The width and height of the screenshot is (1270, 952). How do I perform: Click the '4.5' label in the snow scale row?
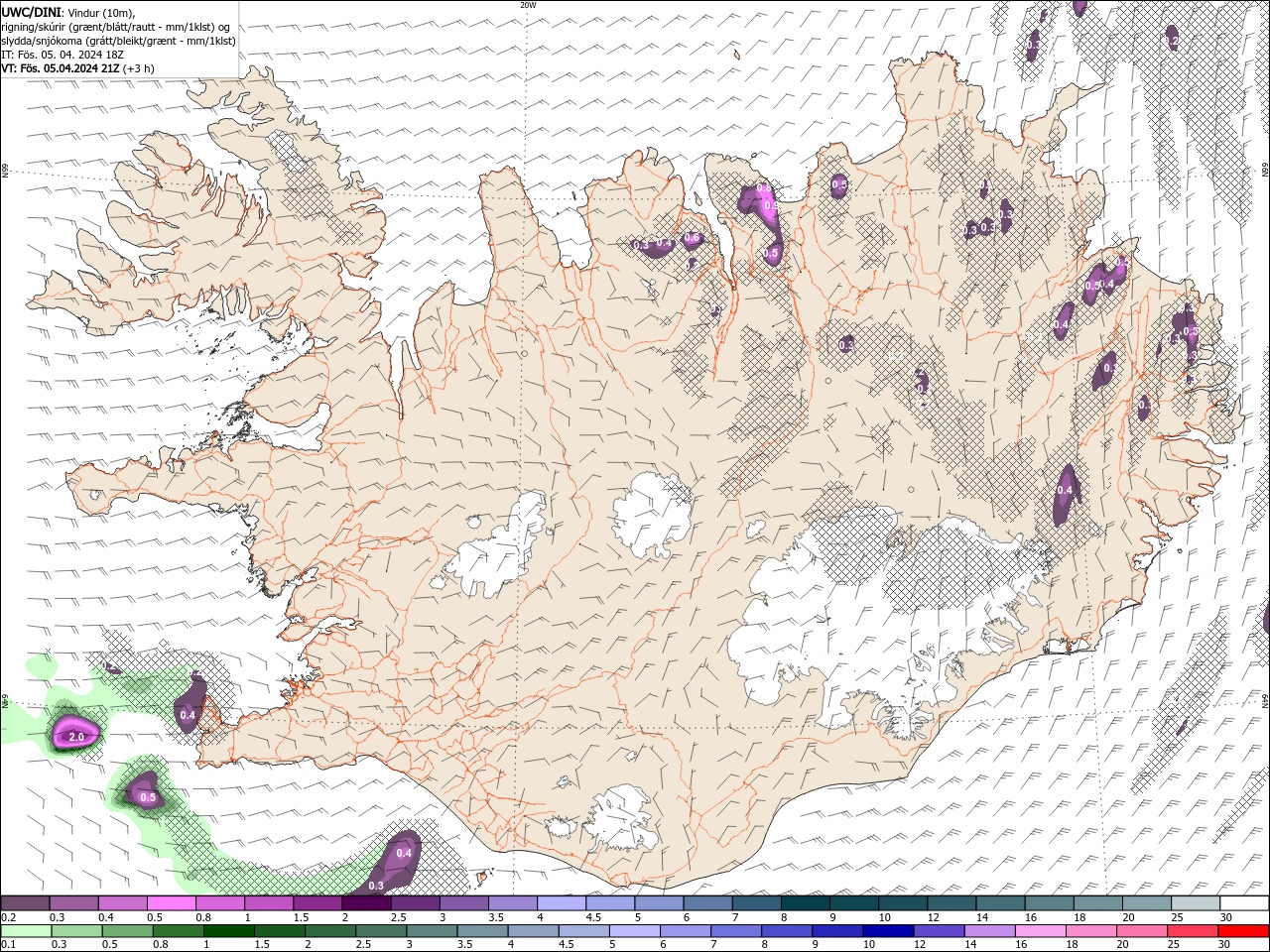593,918
